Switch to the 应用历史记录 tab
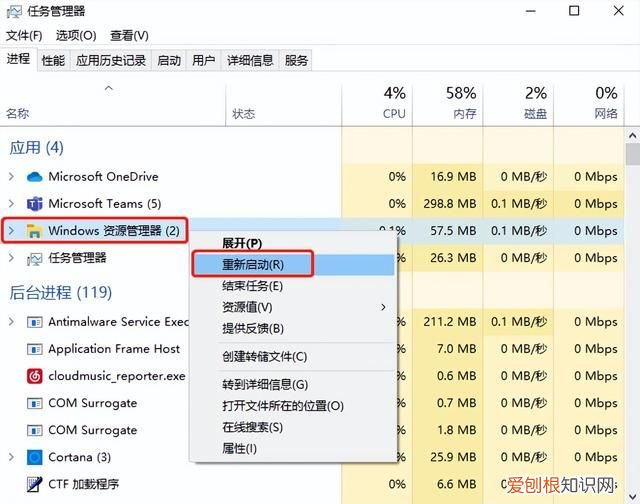The height and width of the screenshot is (504, 640). pos(111,60)
